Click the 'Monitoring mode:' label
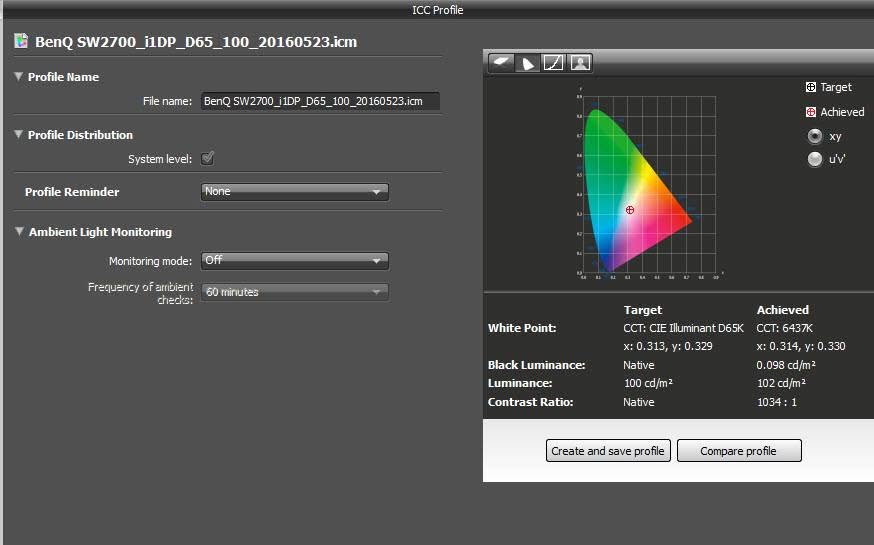Viewport: 874px width, 545px height. [150, 261]
